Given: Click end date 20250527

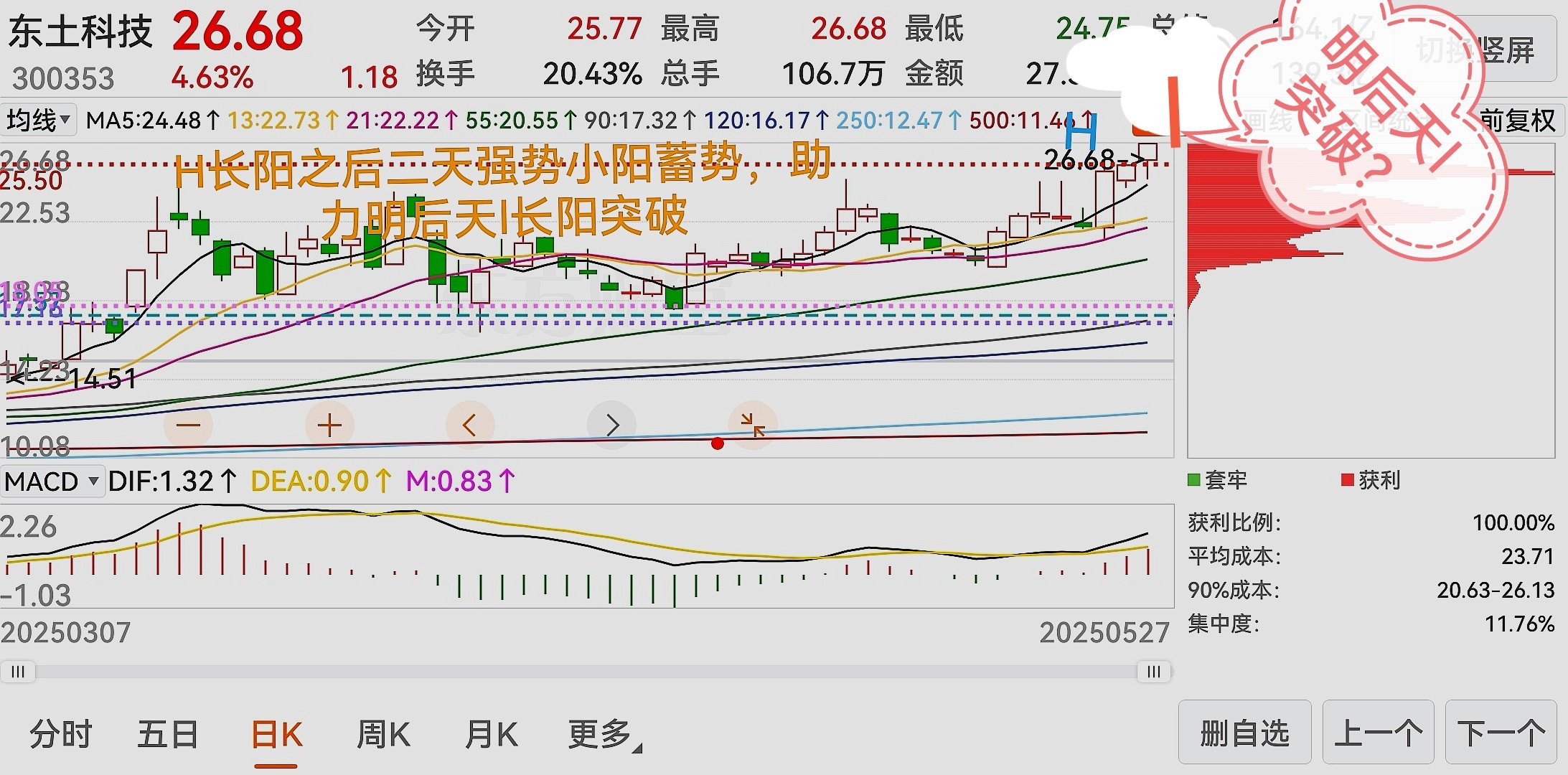Looking at the screenshot, I should [x=1104, y=632].
